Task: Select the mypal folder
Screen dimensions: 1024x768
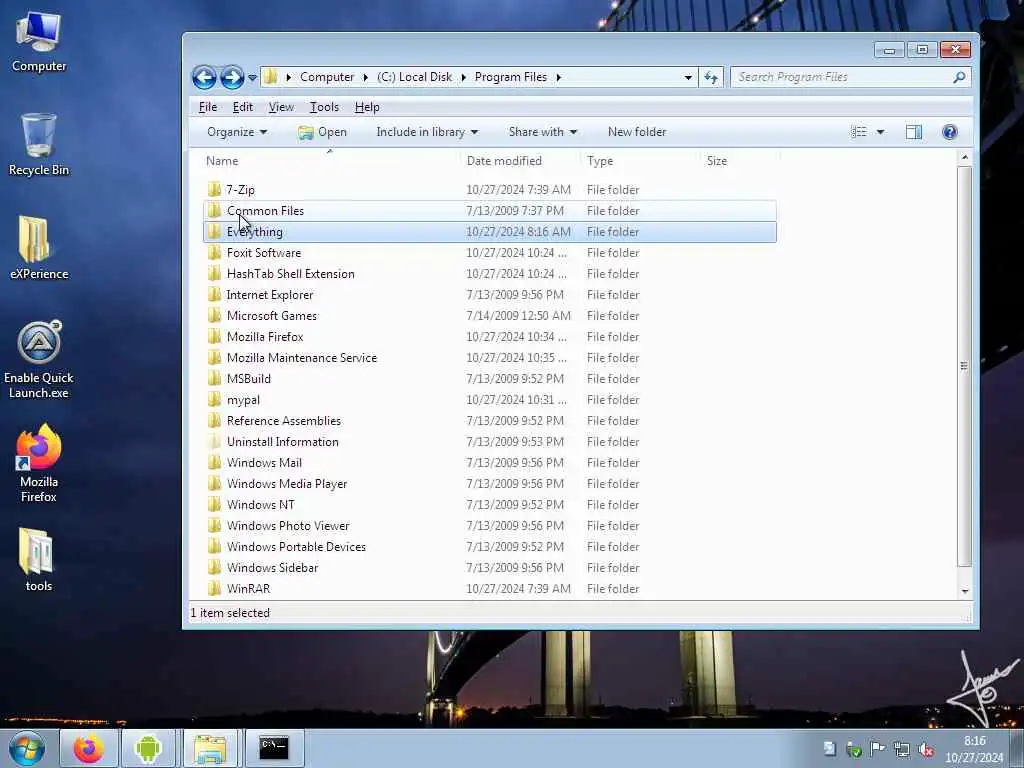Action: pos(490,400)
